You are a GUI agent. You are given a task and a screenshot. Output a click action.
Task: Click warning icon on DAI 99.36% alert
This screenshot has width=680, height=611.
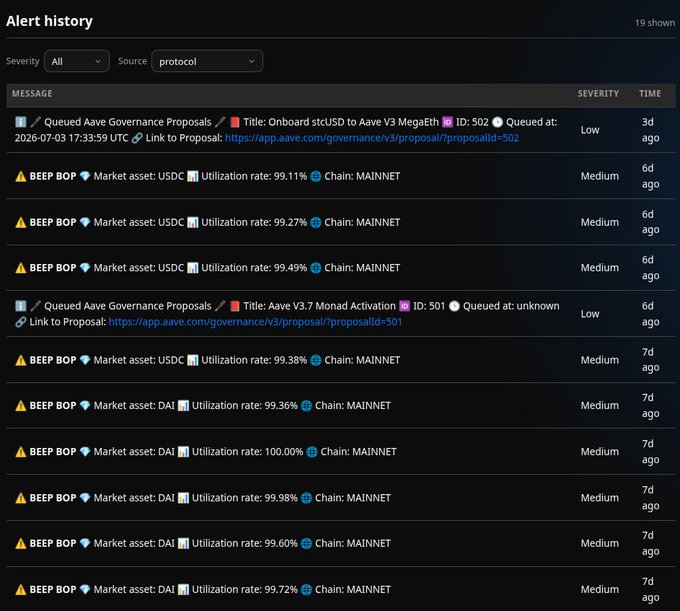pos(21,405)
